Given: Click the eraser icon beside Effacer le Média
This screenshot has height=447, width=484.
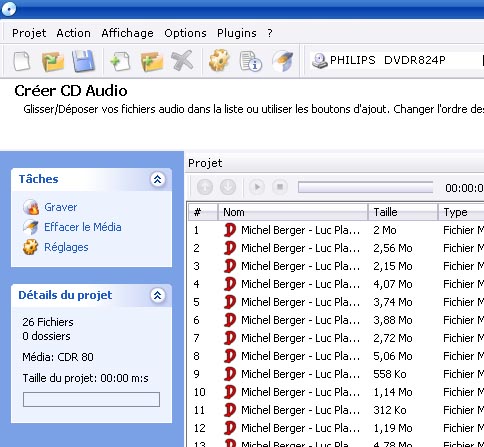Looking at the screenshot, I should point(31,227).
